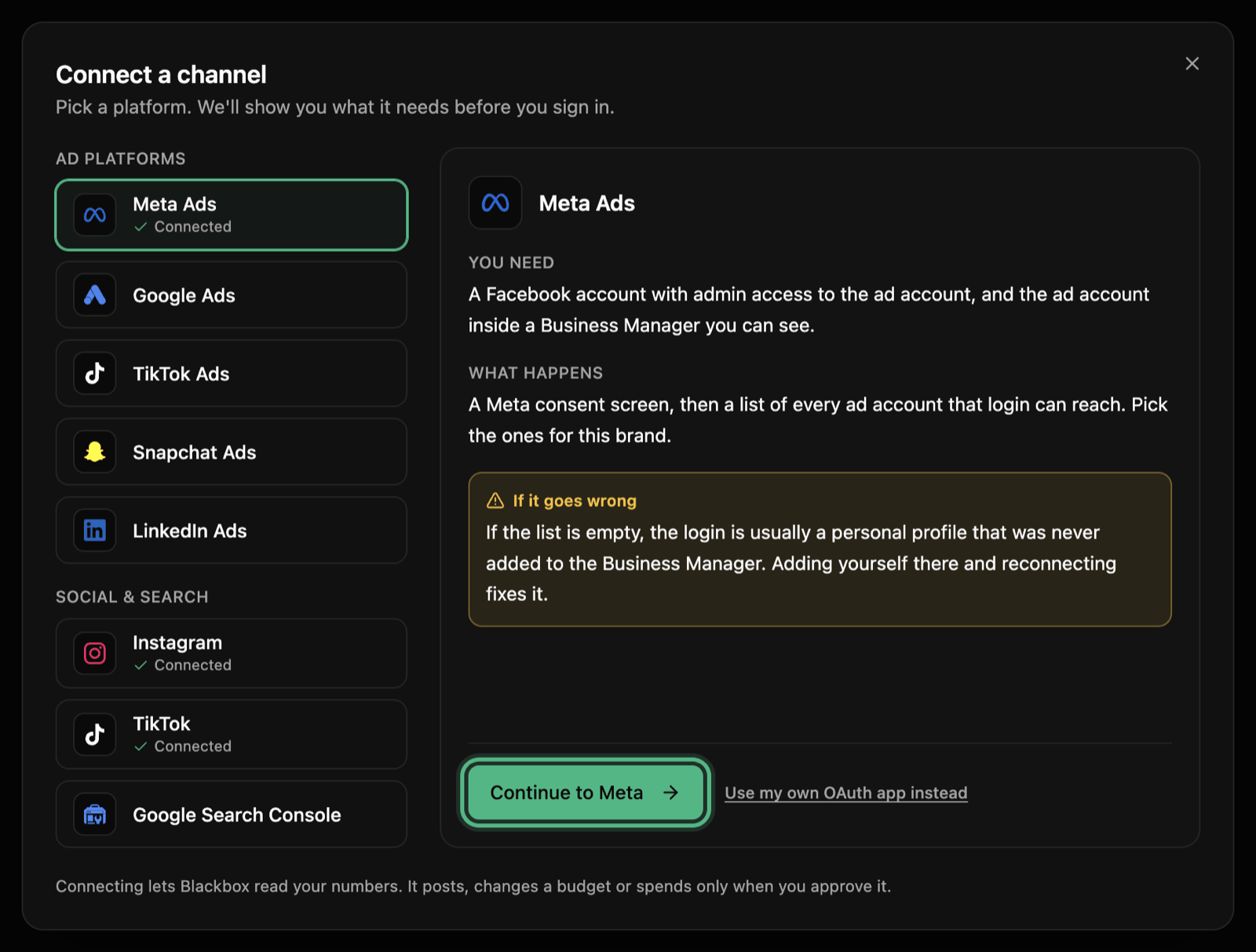The height and width of the screenshot is (952, 1256).
Task: Click the warning triangle icon beside 'If it goes wrong'
Action: coord(495,501)
